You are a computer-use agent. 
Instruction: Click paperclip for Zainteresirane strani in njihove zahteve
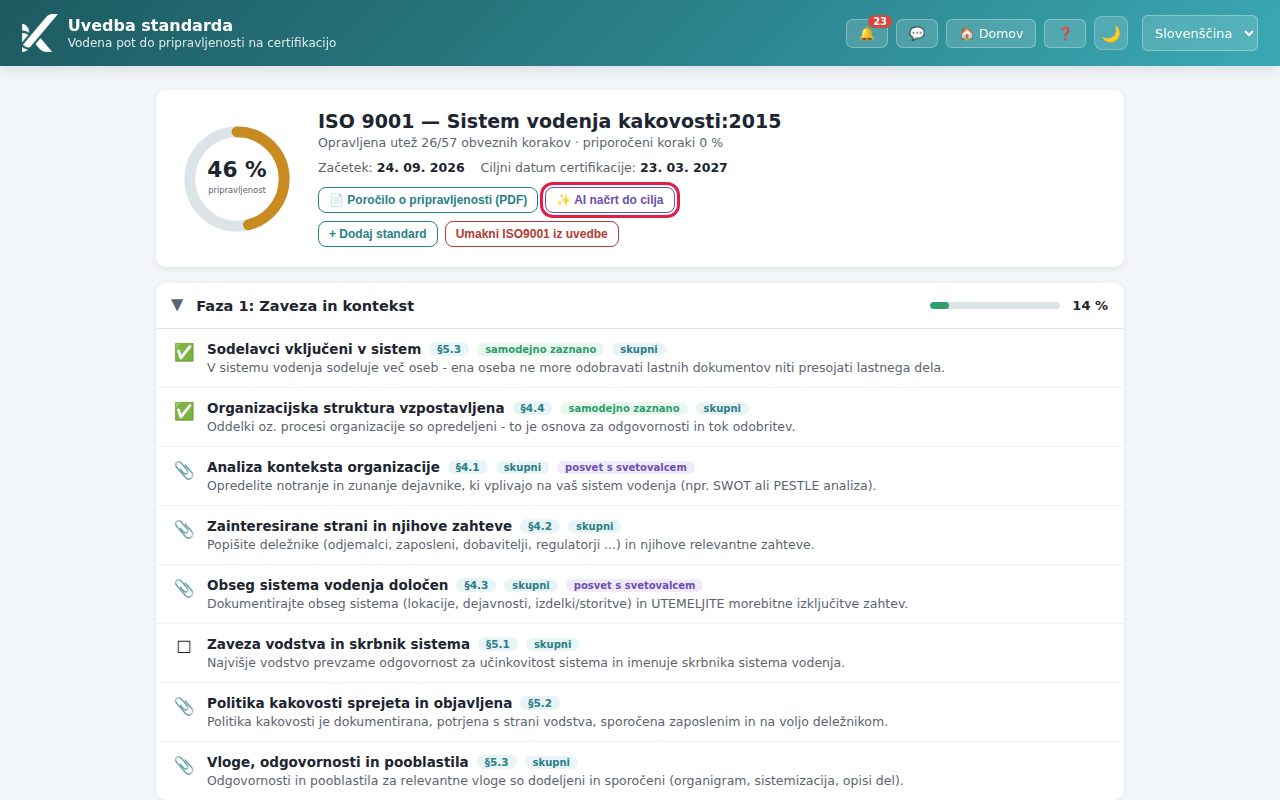click(x=184, y=529)
